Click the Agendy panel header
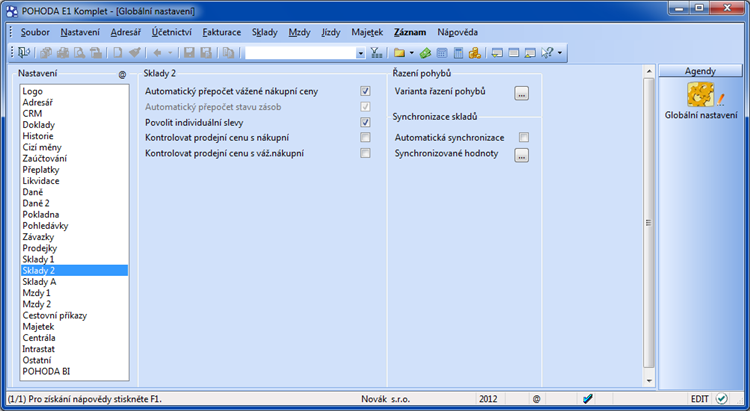Image resolution: width=750 pixels, height=411 pixels. click(700, 71)
